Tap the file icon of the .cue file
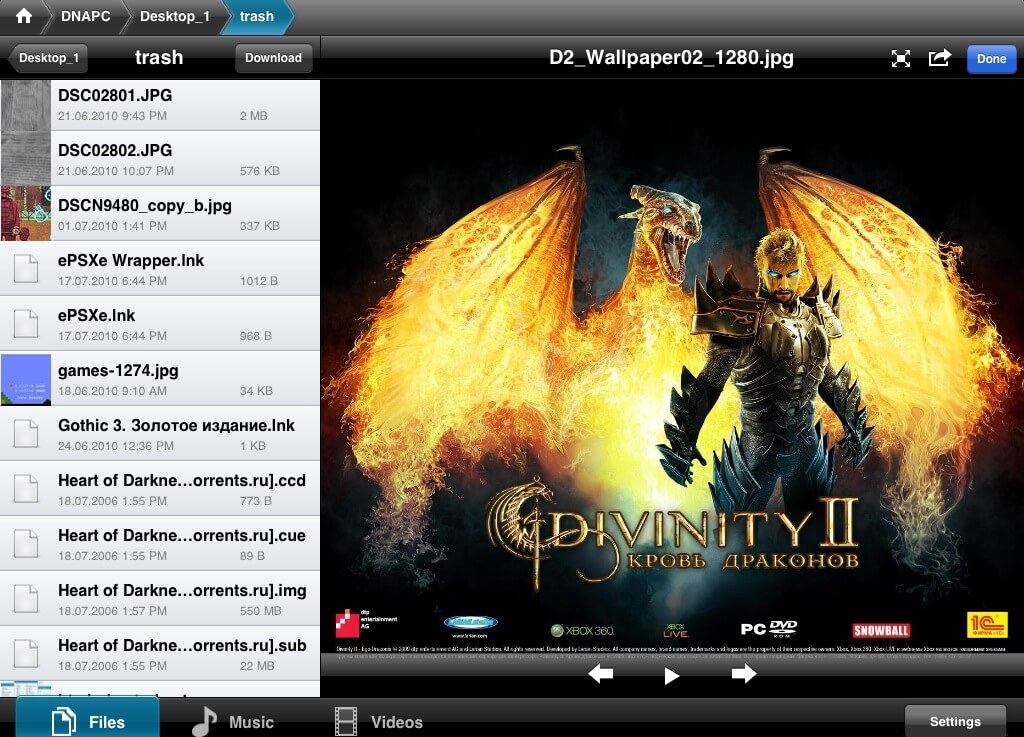The height and width of the screenshot is (737, 1024). (x=26, y=544)
